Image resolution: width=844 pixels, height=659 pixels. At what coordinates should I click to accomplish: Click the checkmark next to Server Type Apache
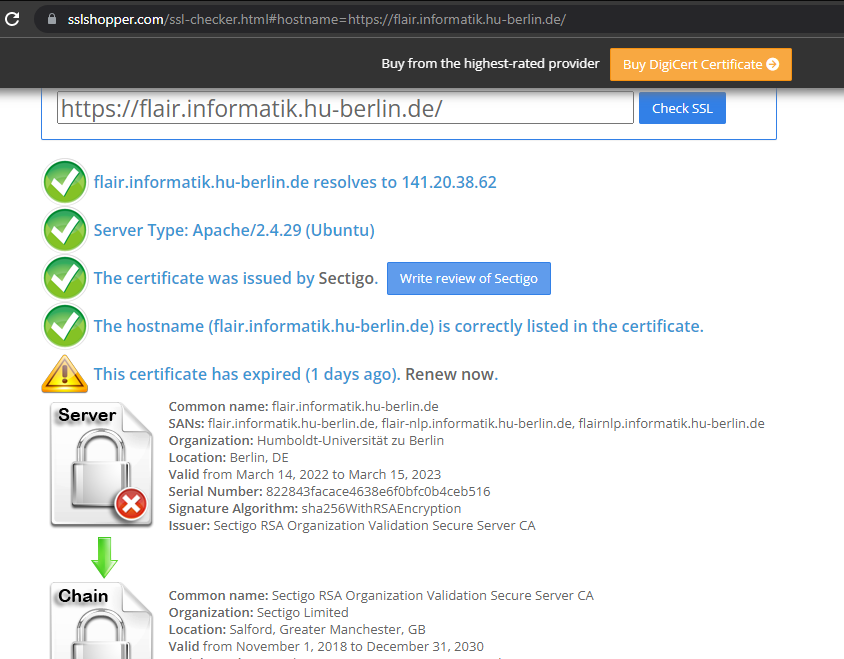[64, 230]
